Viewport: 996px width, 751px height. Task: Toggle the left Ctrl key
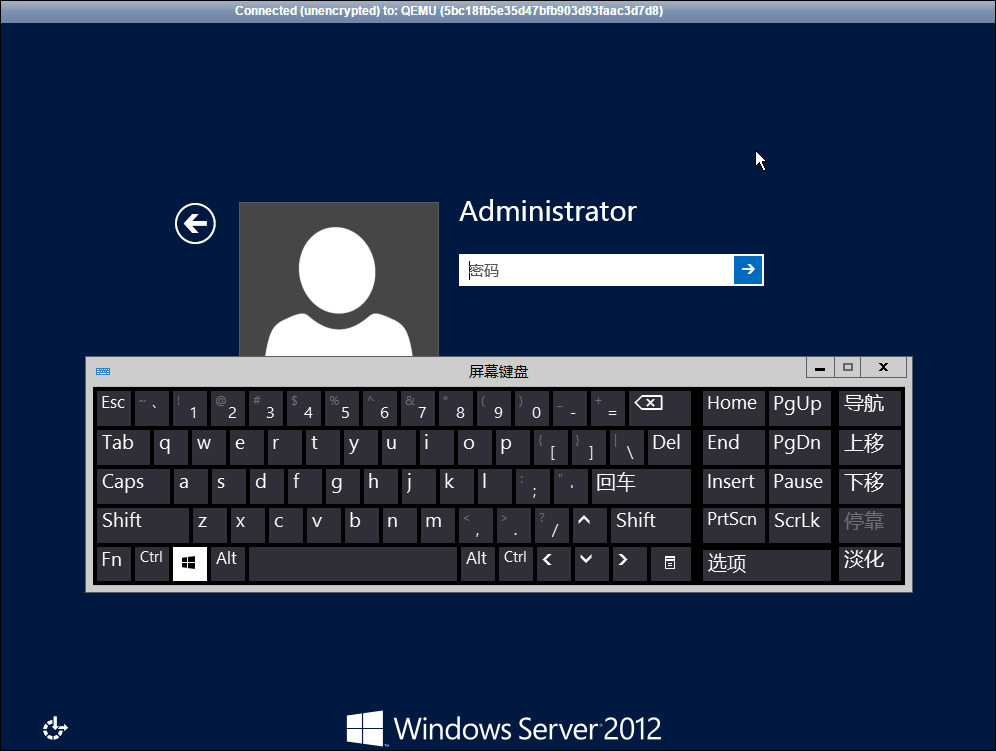152,564
